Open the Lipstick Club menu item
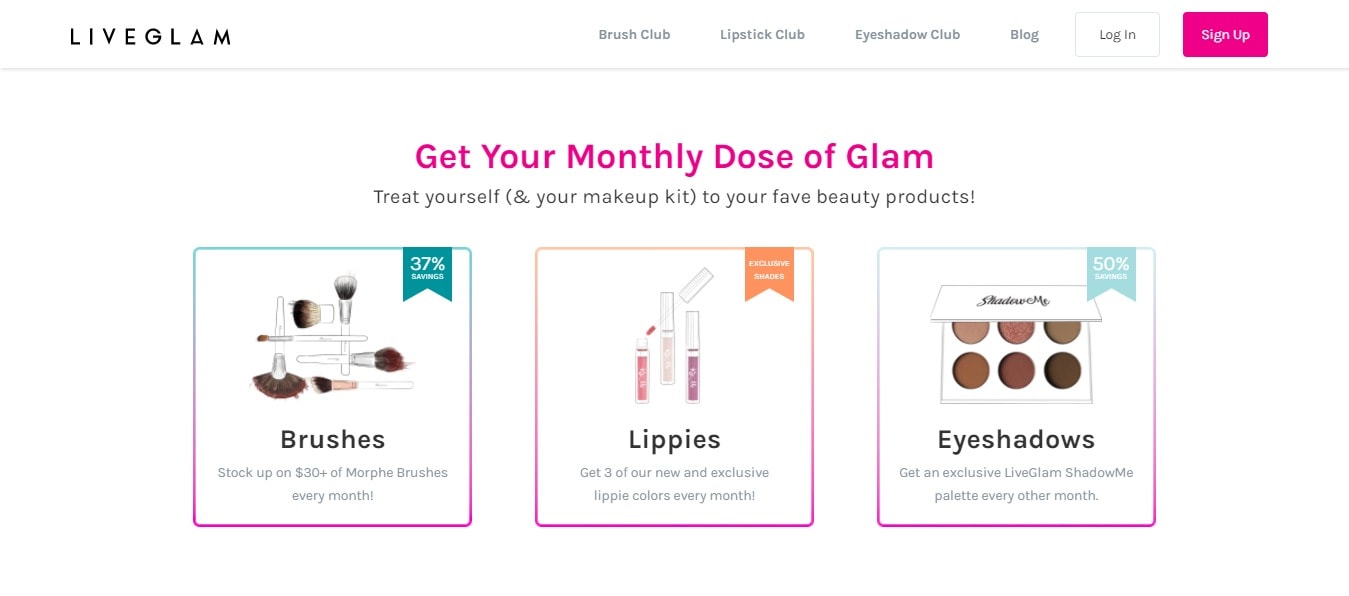 click(762, 35)
